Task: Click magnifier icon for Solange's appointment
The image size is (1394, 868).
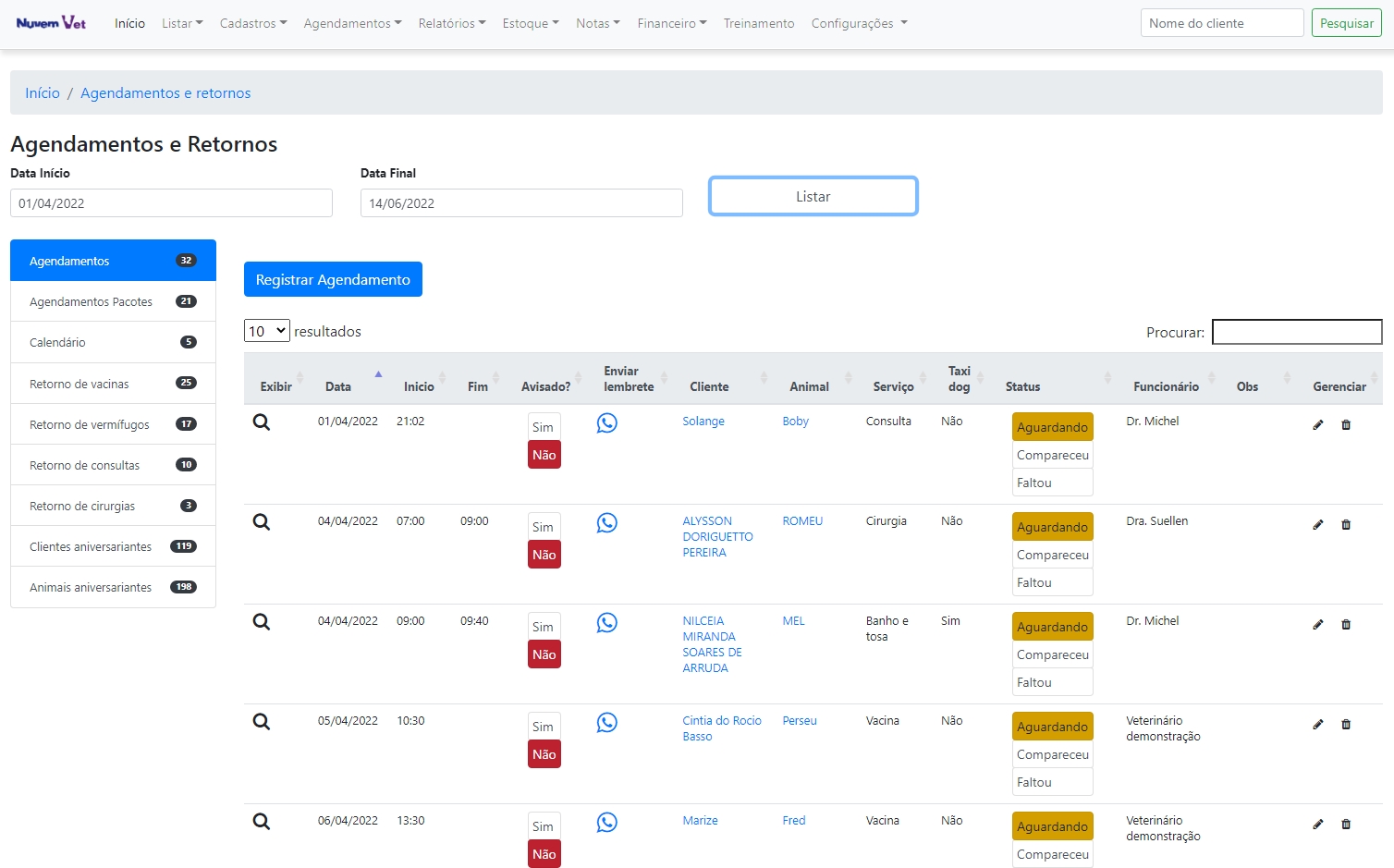Action: 262,422
